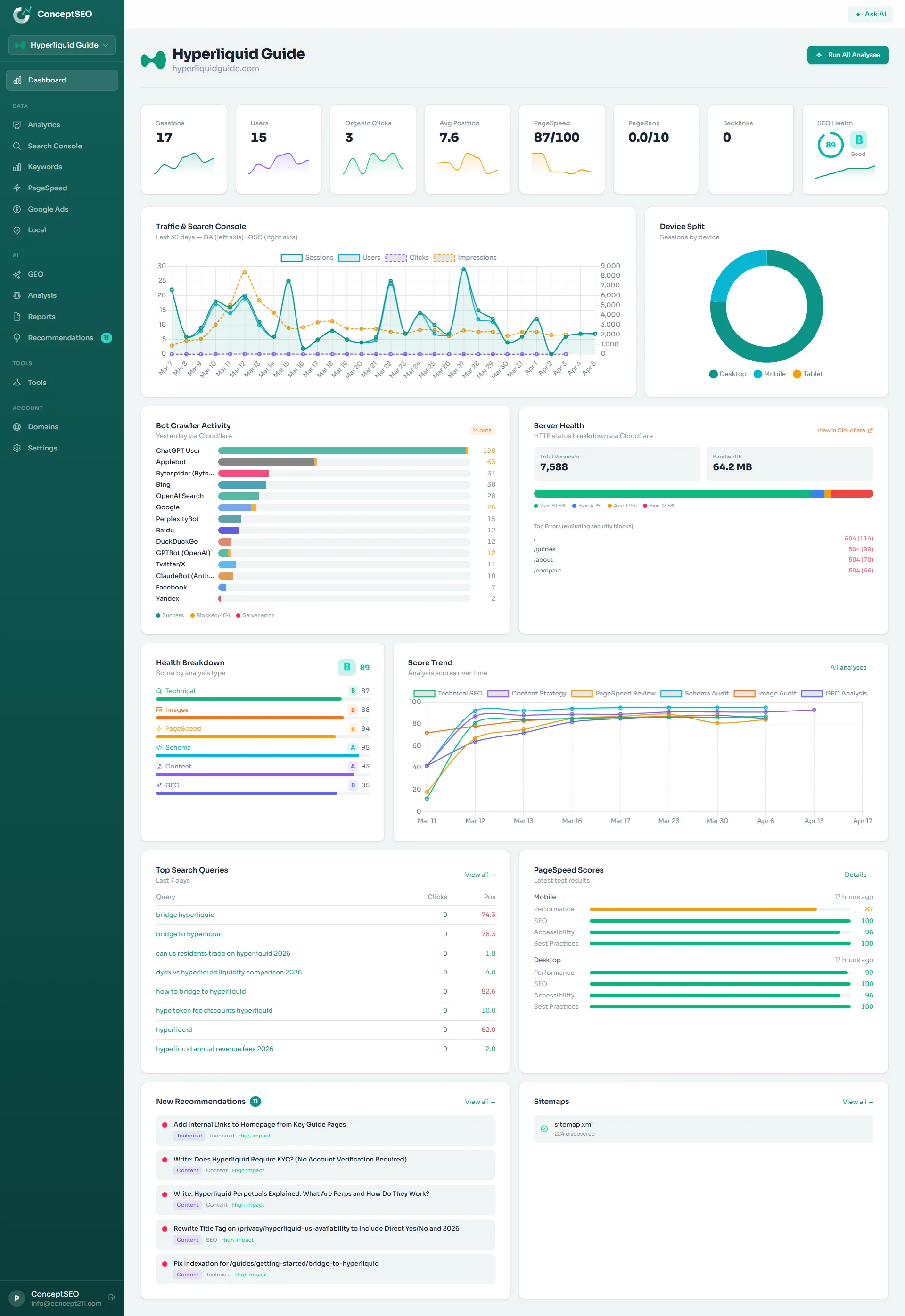
Task: Click the Analysis chip icon
Action: (x=17, y=295)
